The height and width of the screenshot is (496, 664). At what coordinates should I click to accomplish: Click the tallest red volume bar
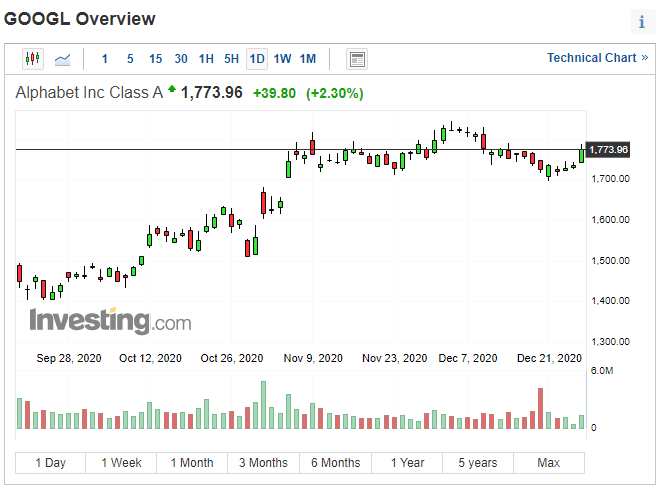click(x=540, y=408)
